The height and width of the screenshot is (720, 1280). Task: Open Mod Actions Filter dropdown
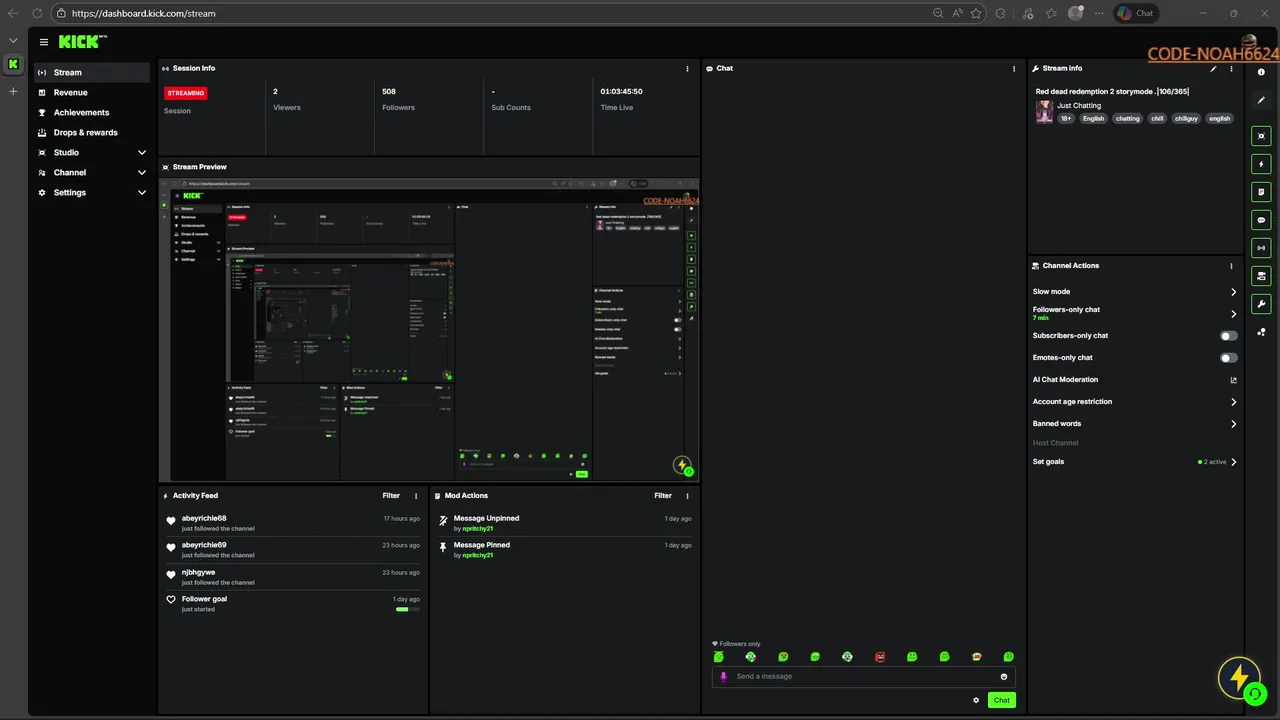click(663, 496)
